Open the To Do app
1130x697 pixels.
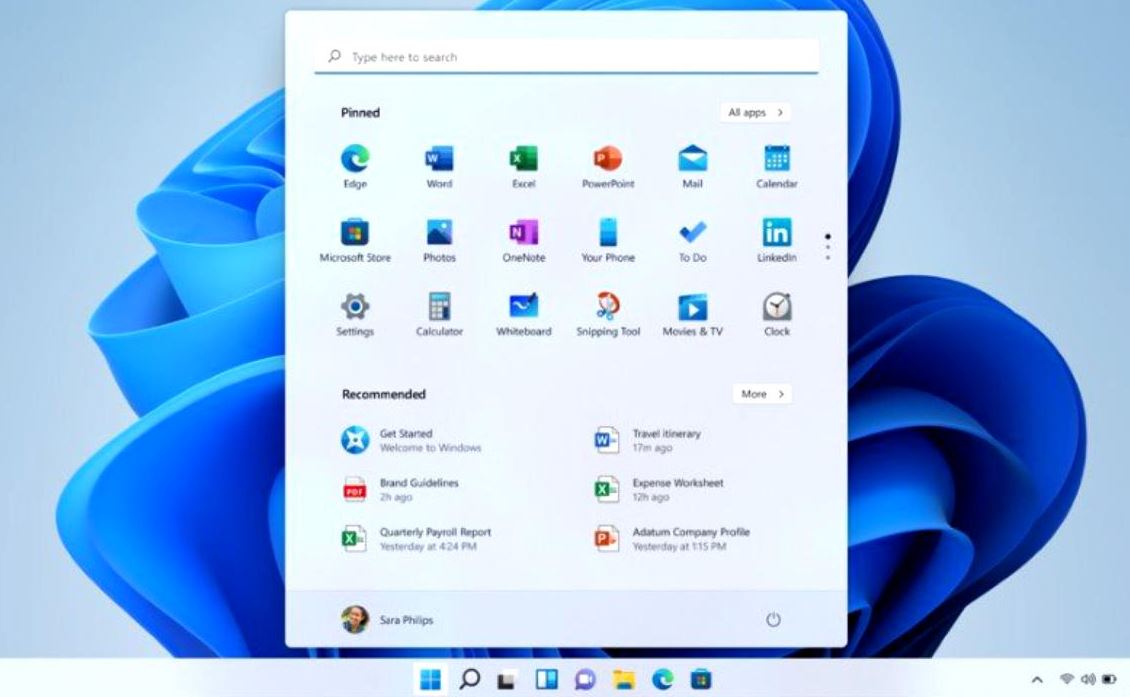pyautogui.click(x=693, y=240)
